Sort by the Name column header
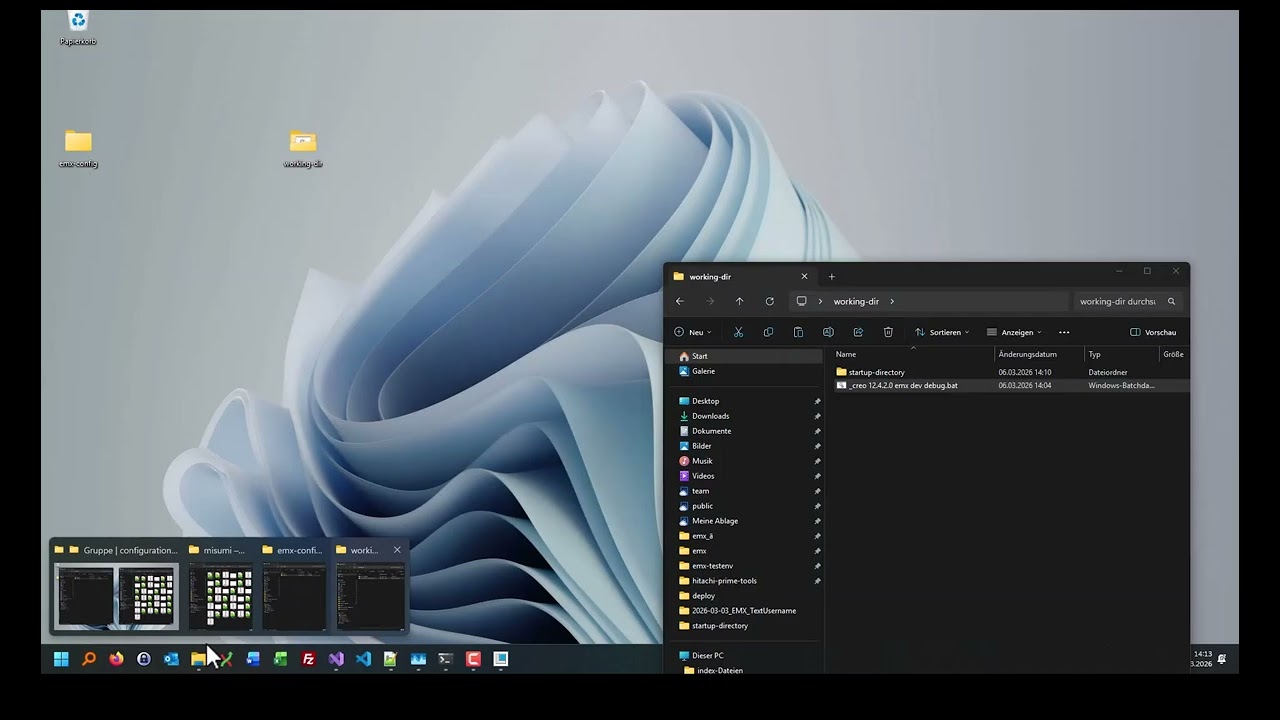1280x720 pixels. click(x=846, y=354)
